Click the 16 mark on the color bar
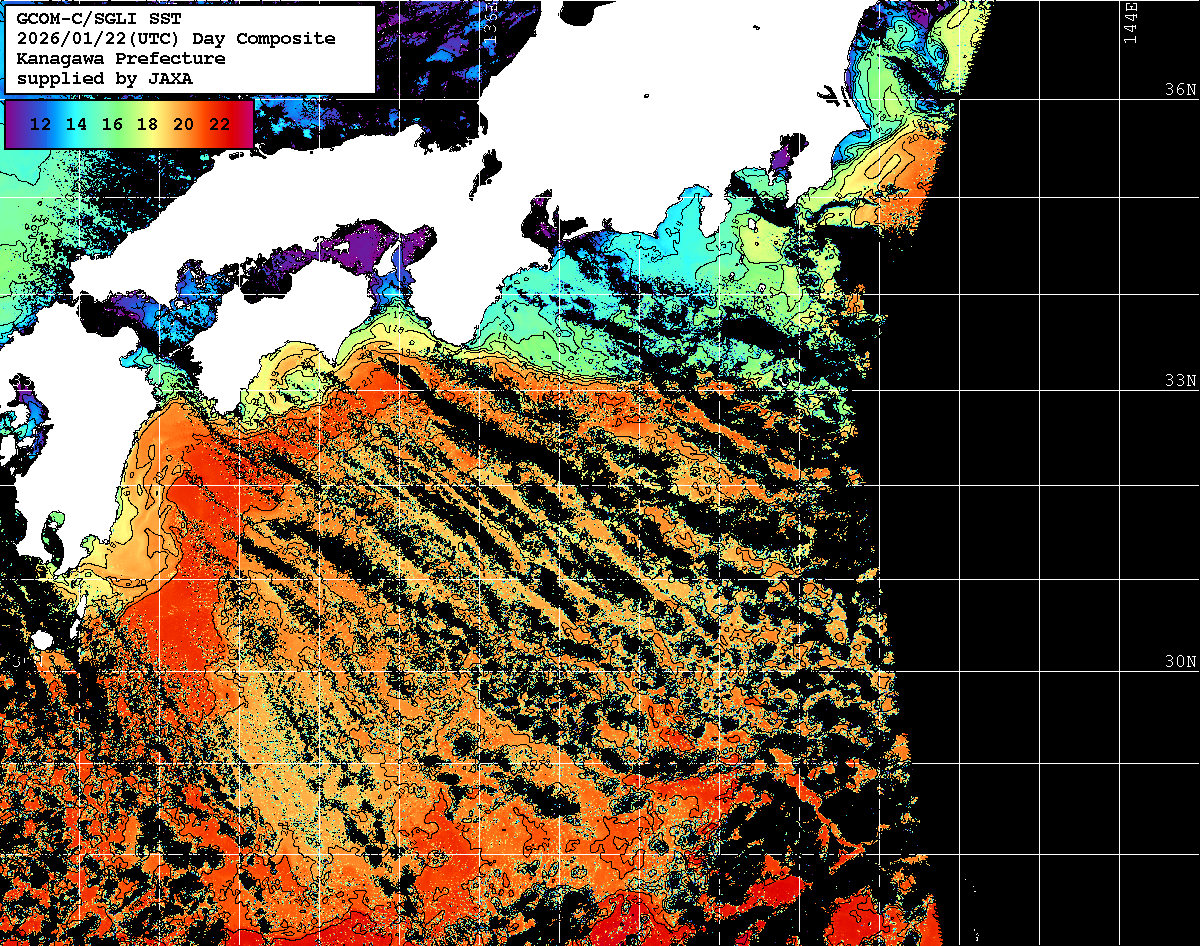The height and width of the screenshot is (946, 1200). (x=112, y=124)
